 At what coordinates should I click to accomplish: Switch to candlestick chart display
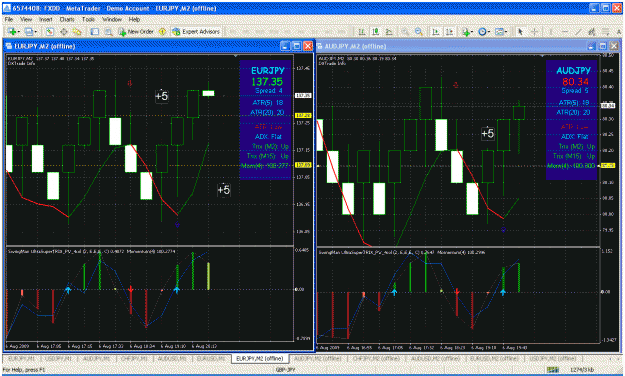[x=375, y=31]
